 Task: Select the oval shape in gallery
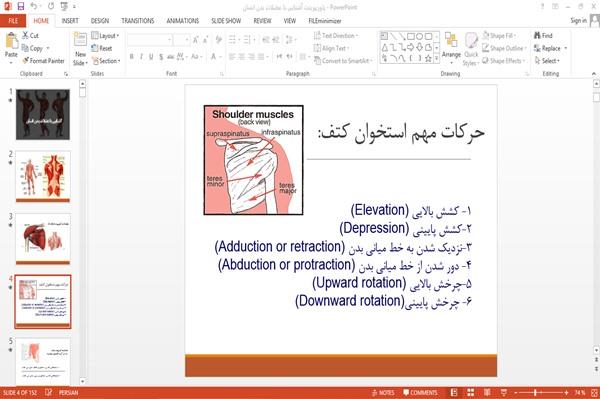pos(420,36)
